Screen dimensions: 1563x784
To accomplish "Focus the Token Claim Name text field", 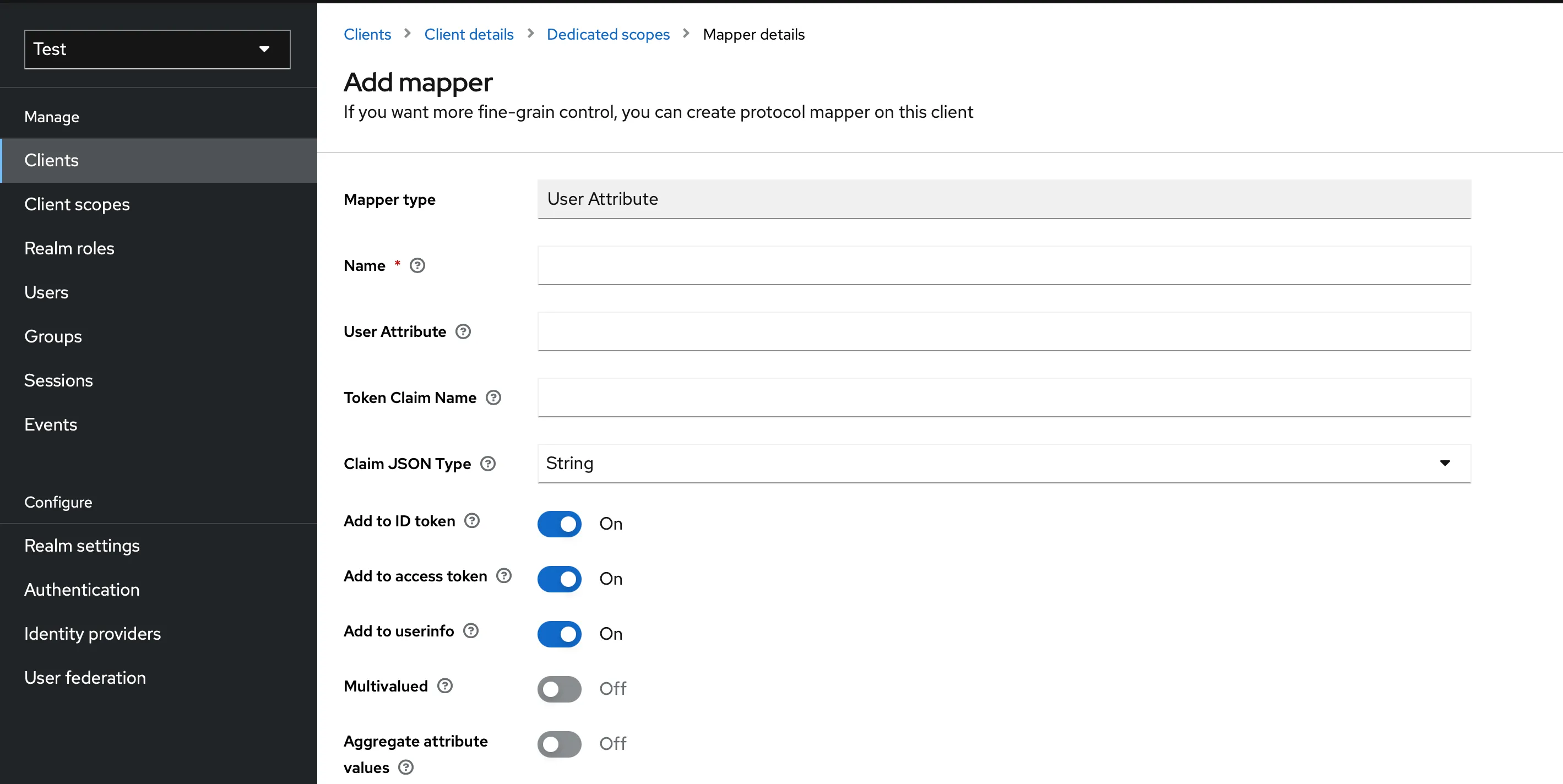I will click(1003, 398).
